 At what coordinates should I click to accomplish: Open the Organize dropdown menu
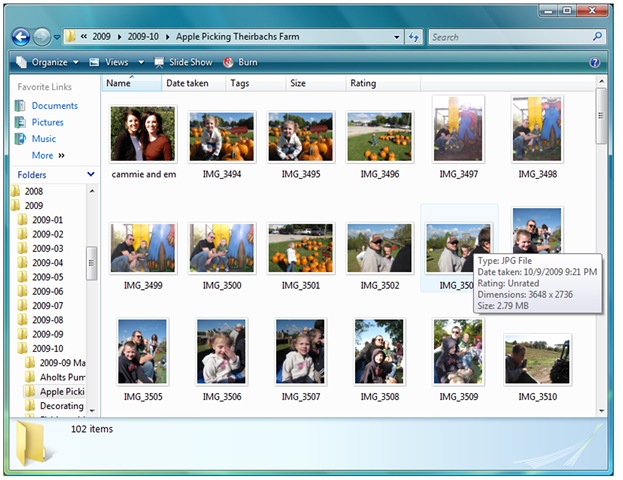coord(48,62)
